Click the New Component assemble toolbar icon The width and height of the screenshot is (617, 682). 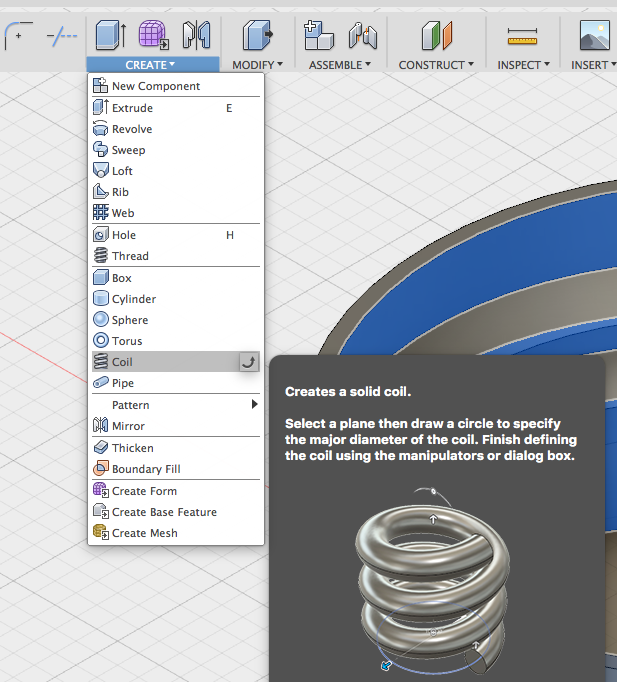[x=318, y=35]
